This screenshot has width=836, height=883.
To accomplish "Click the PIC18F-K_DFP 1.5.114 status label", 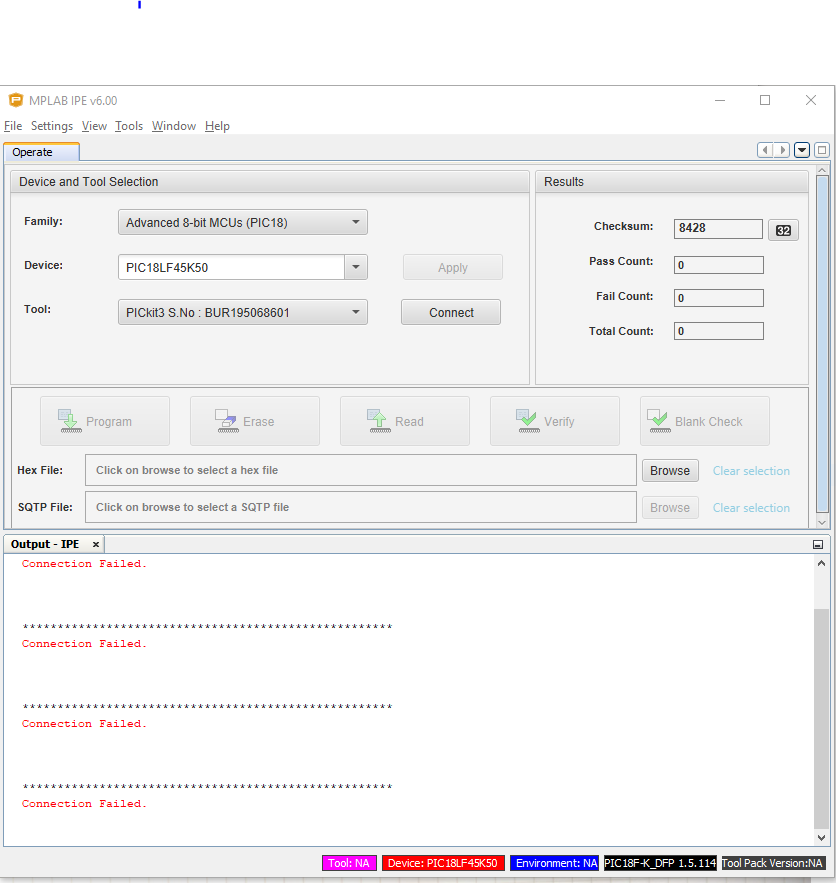I will click(x=660, y=863).
